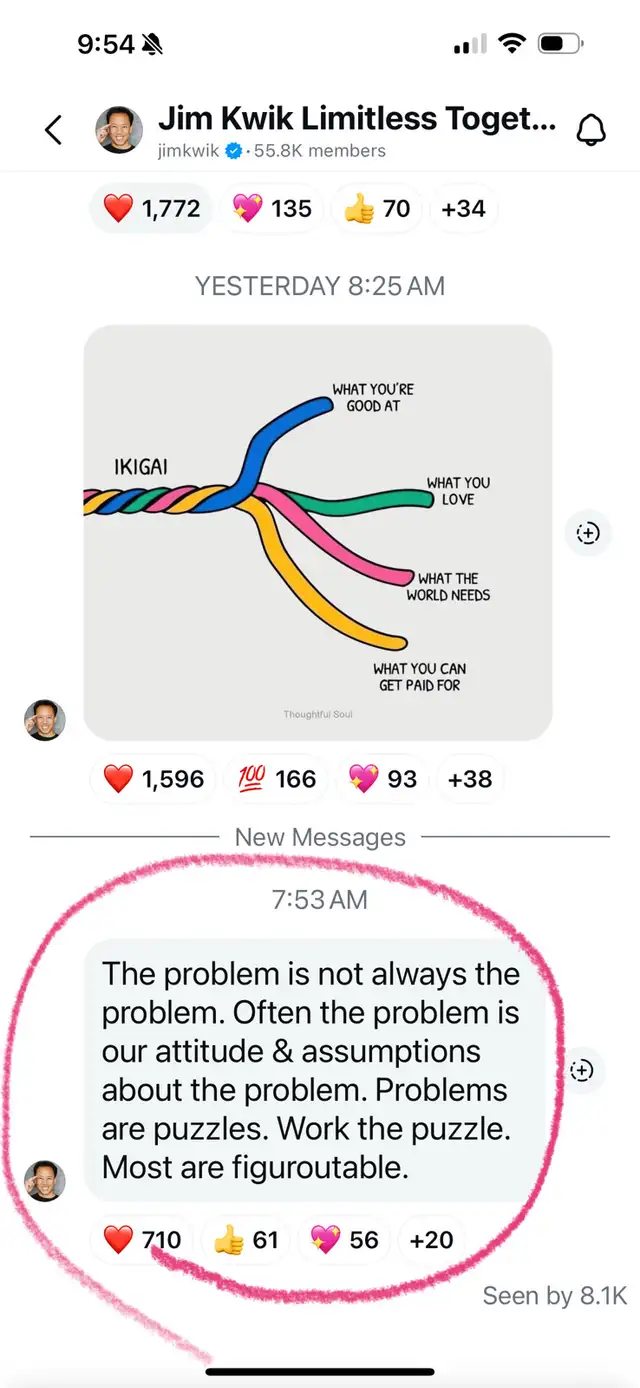The image size is (640, 1388).
Task: Toggle the 100 emoji reaction with 166
Action: [x=278, y=779]
